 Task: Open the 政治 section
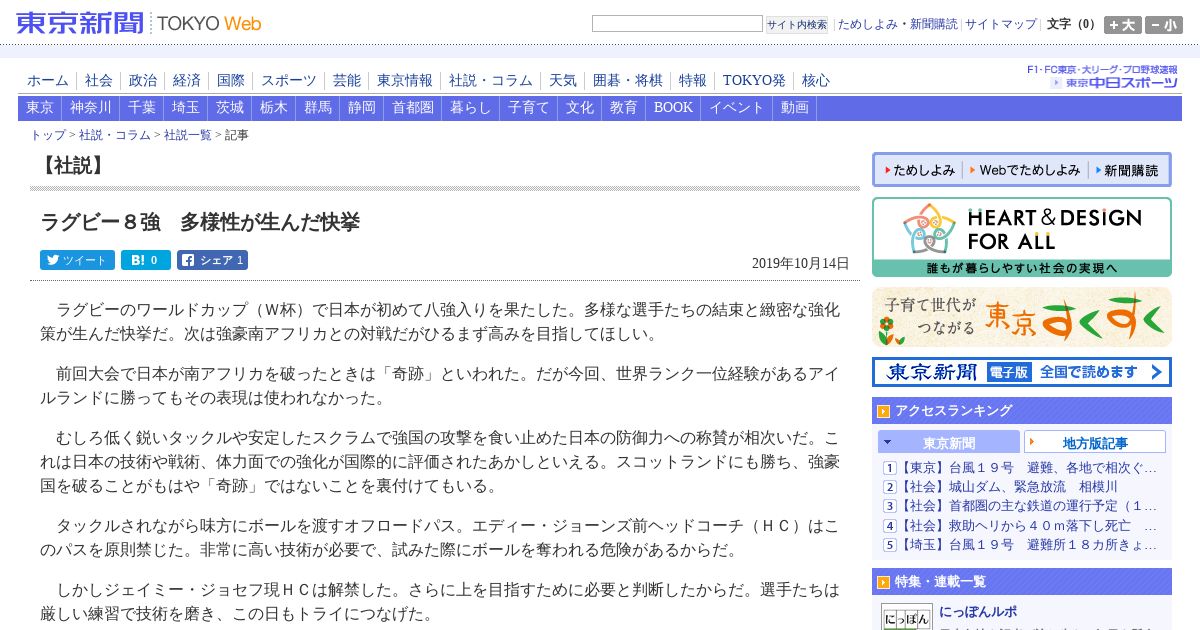click(143, 80)
